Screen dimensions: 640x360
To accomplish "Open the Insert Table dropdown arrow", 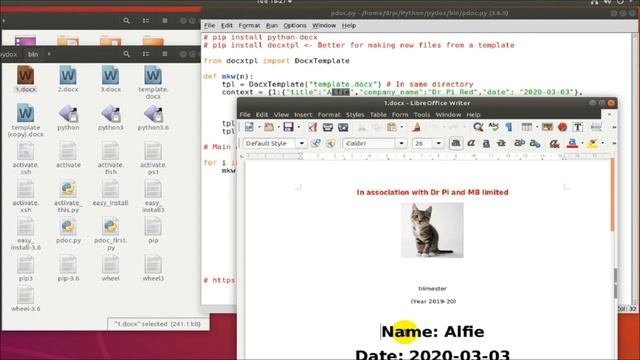I will (x=536, y=127).
